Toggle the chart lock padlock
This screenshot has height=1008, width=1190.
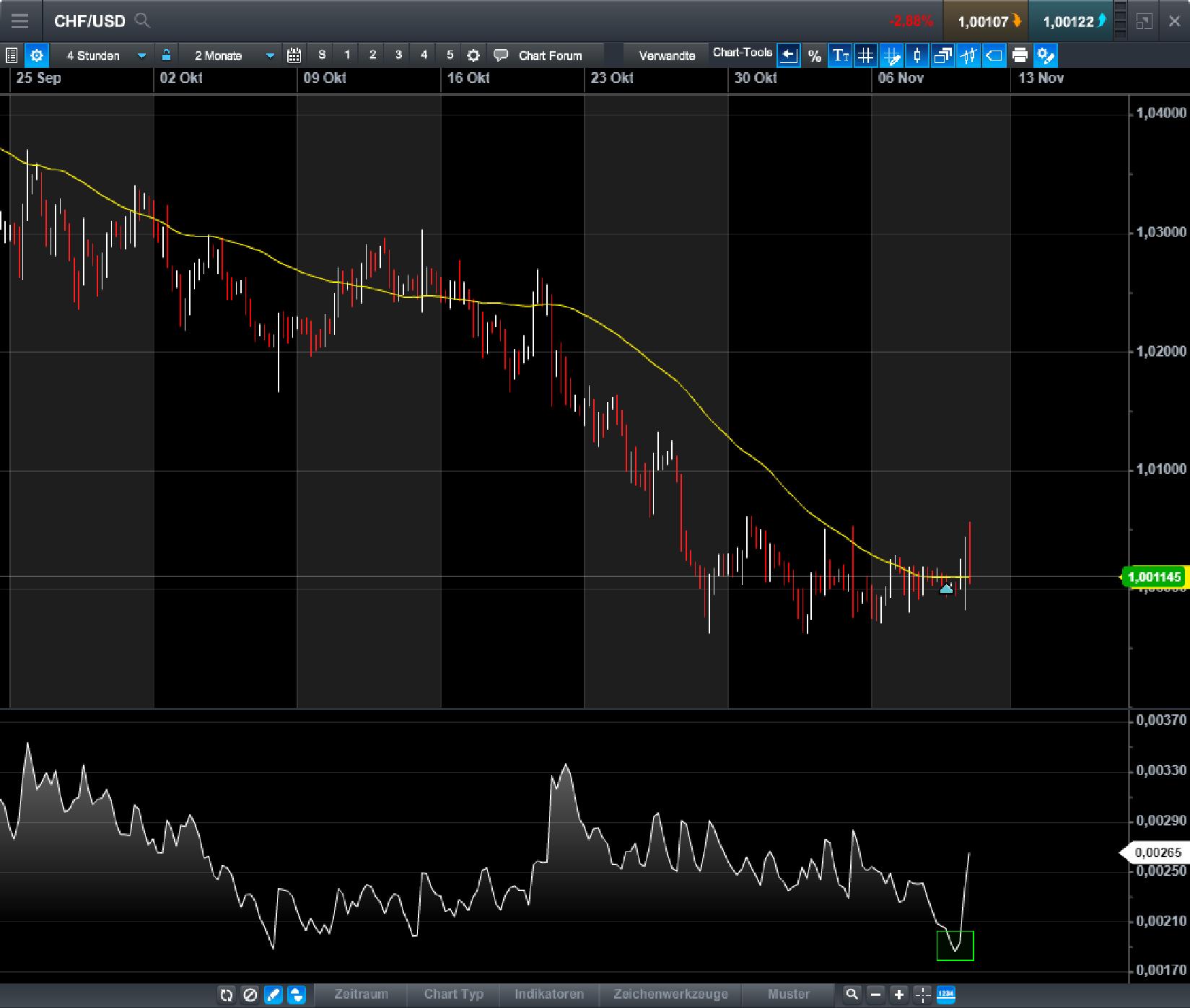pyautogui.click(x=165, y=55)
